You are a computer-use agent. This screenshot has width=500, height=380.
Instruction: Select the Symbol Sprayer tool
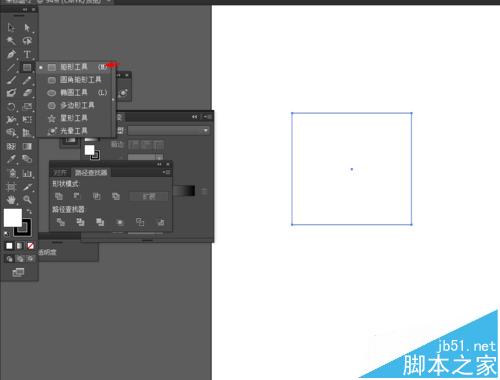[12, 173]
